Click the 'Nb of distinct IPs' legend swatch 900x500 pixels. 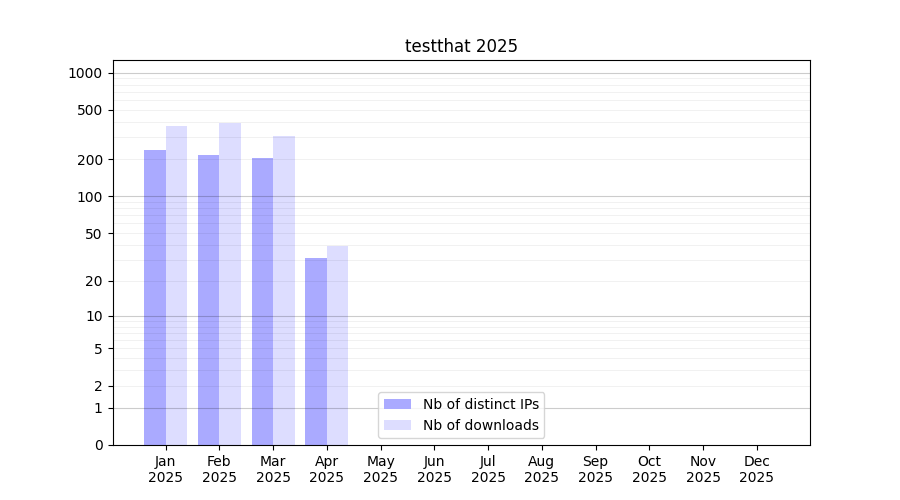(398, 404)
